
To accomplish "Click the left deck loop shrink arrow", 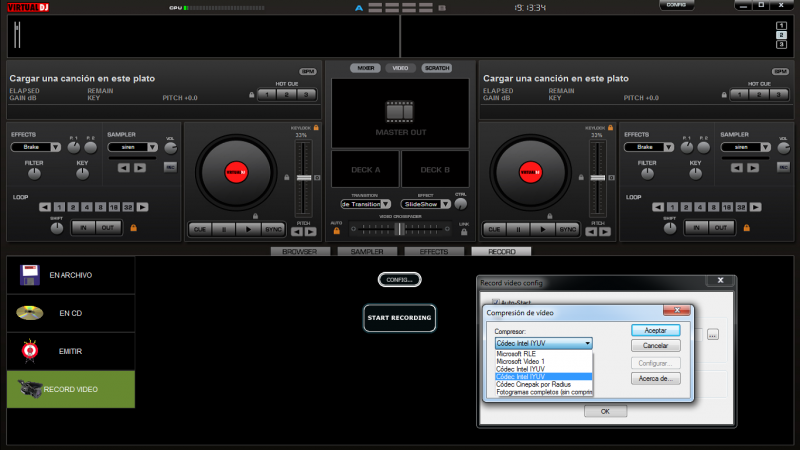I will click(45, 207).
